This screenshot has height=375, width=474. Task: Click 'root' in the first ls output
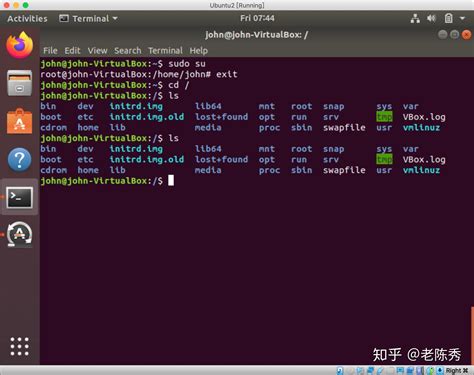click(301, 106)
